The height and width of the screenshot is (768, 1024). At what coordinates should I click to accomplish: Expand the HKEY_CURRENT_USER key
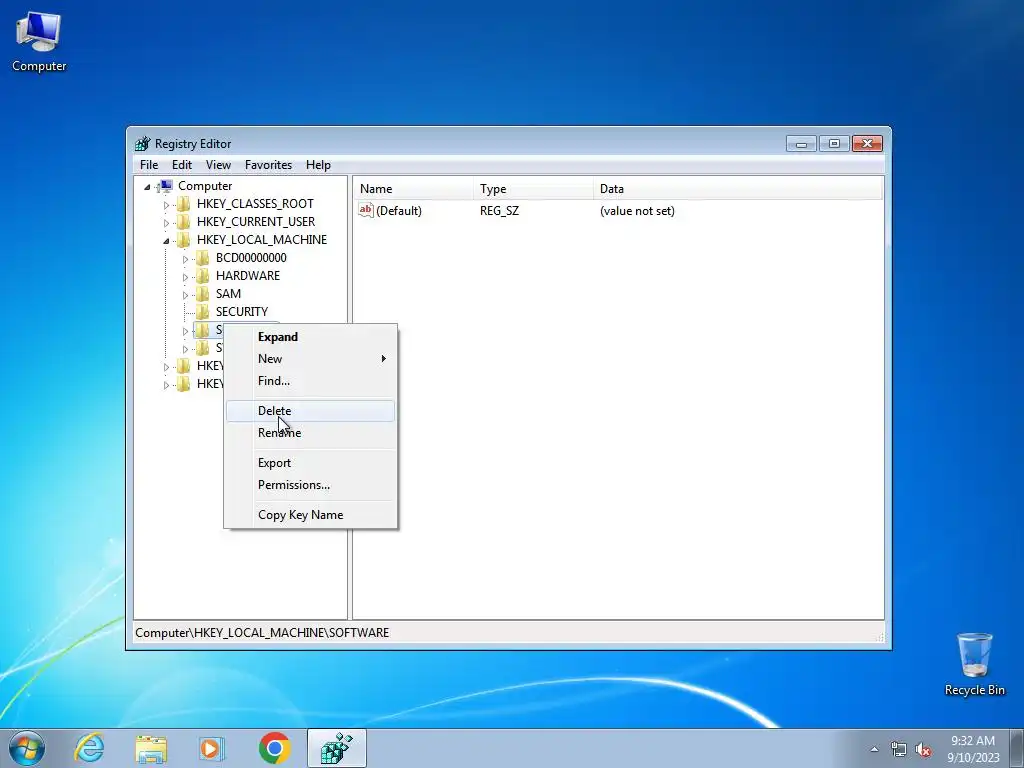click(x=166, y=223)
